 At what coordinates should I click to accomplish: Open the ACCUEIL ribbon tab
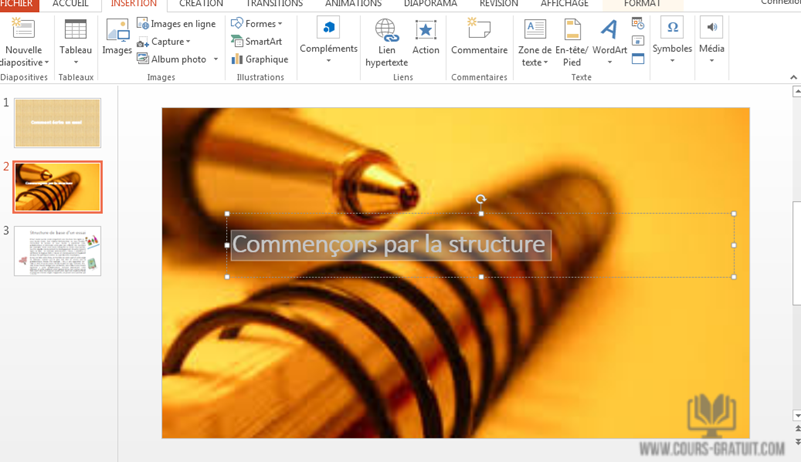[70, 4]
